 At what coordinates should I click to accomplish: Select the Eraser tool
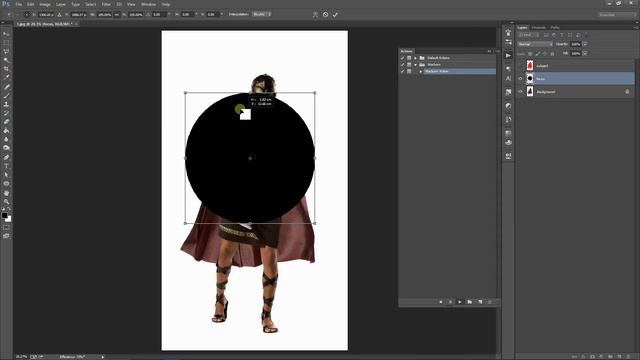point(6,122)
